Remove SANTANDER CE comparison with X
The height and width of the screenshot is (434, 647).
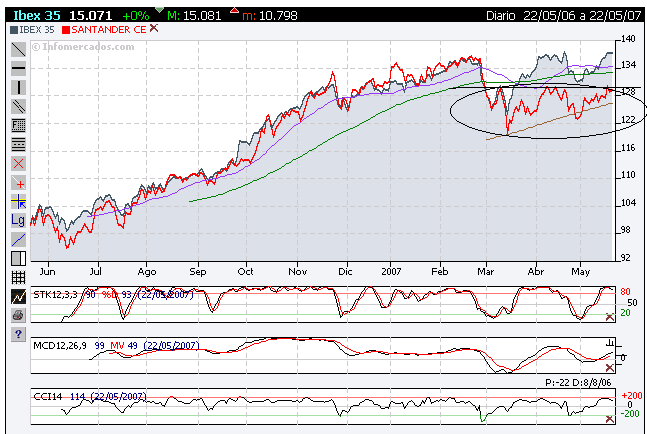(x=154, y=28)
